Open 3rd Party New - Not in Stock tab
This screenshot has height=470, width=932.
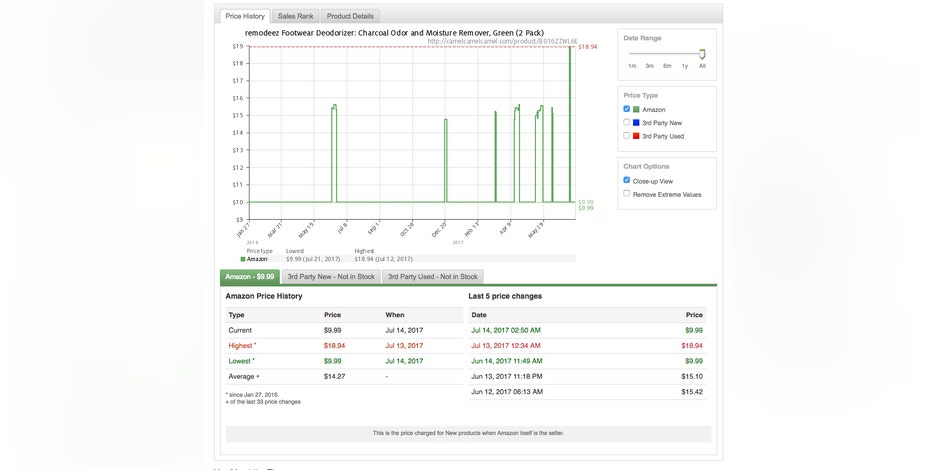(x=331, y=277)
